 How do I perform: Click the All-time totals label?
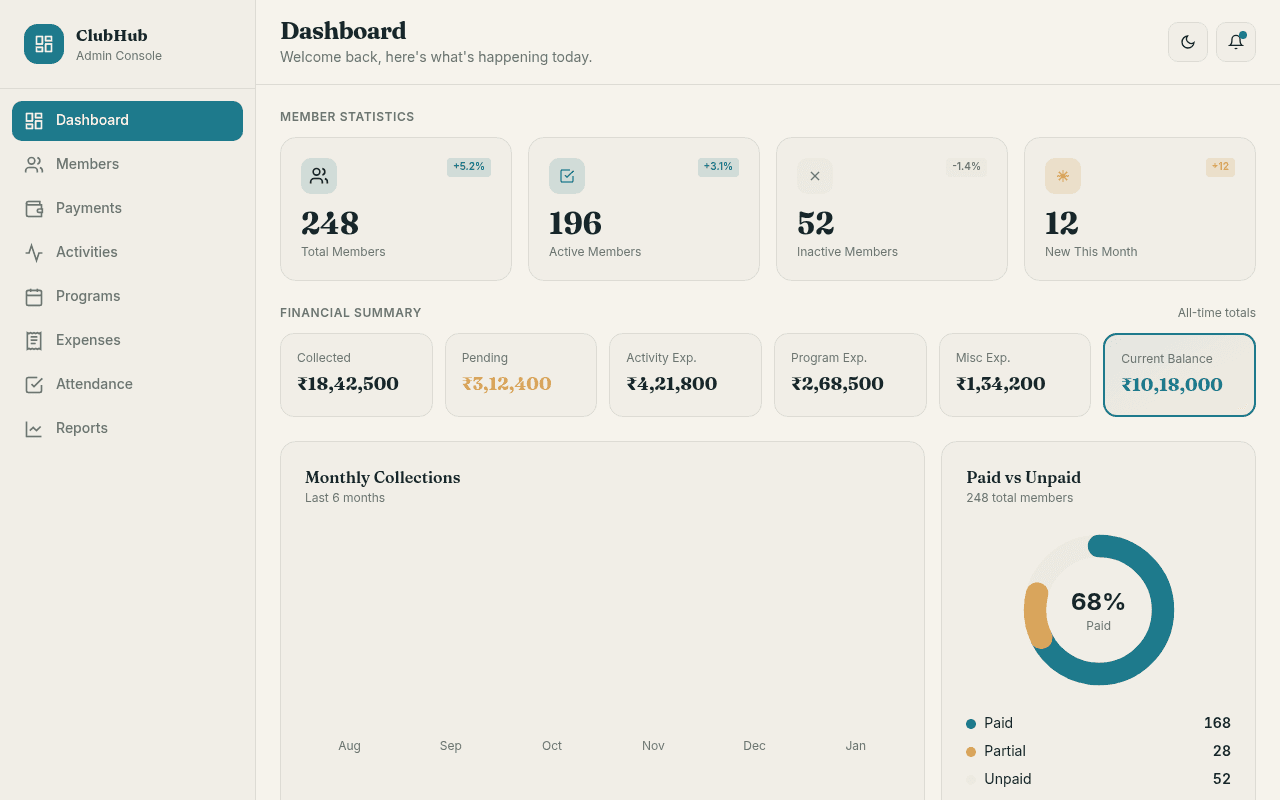pyautogui.click(x=1216, y=313)
